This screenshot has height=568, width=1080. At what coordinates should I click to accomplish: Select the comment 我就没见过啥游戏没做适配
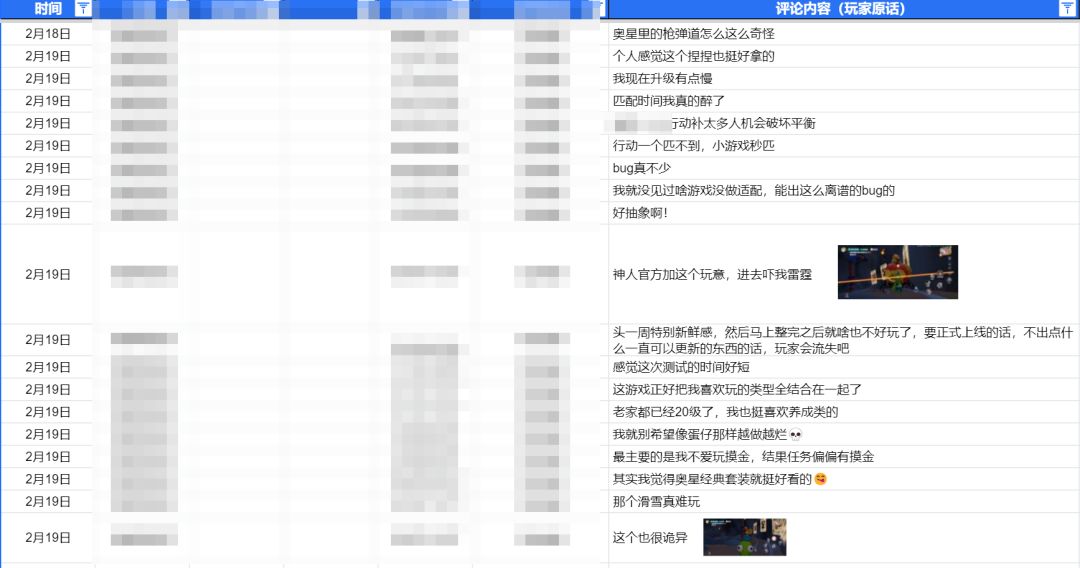(754, 190)
